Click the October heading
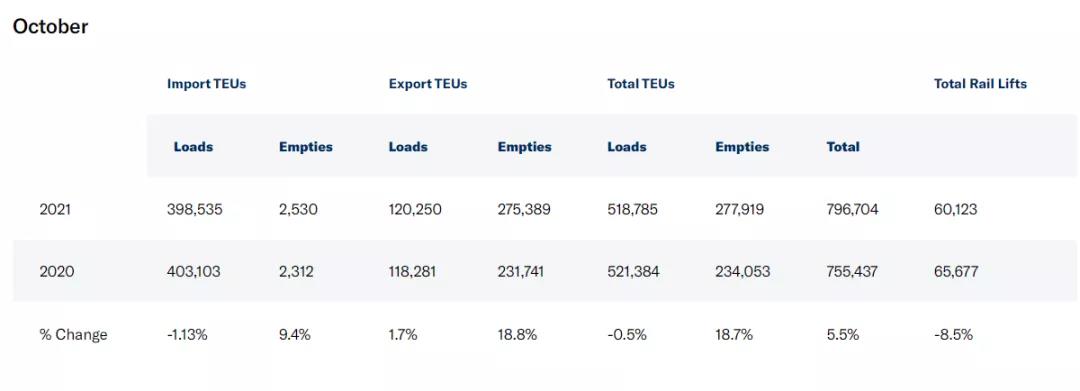This screenshot has height=391, width=1080. (50, 27)
